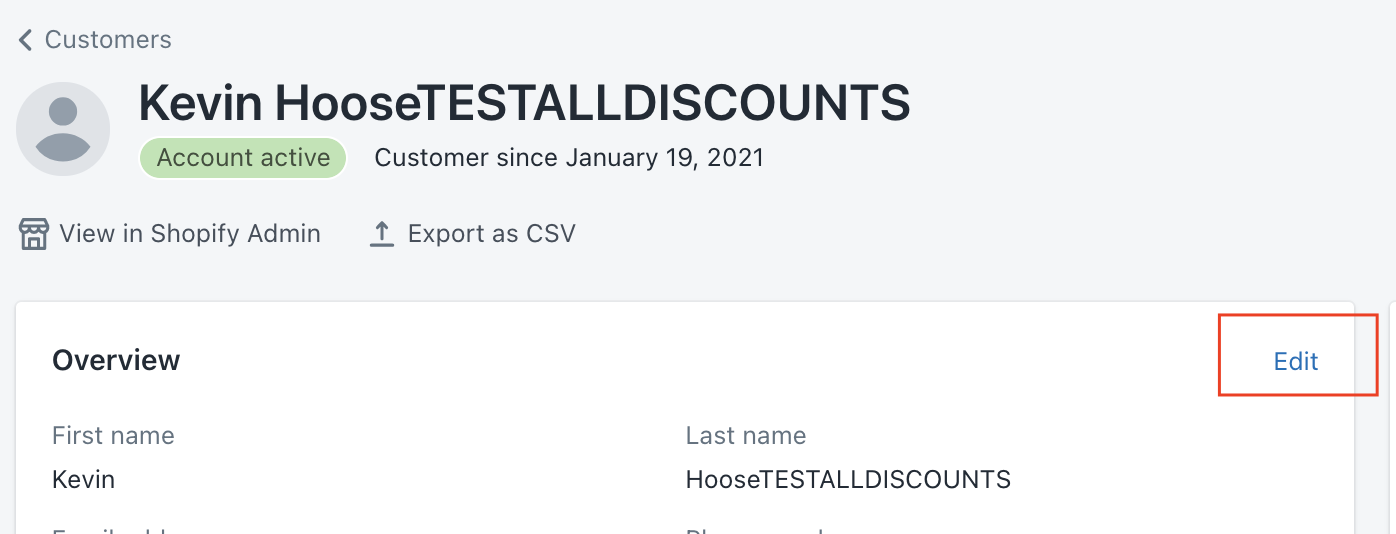Click the customer avatar placeholder
The height and width of the screenshot is (534, 1396).
(63, 129)
